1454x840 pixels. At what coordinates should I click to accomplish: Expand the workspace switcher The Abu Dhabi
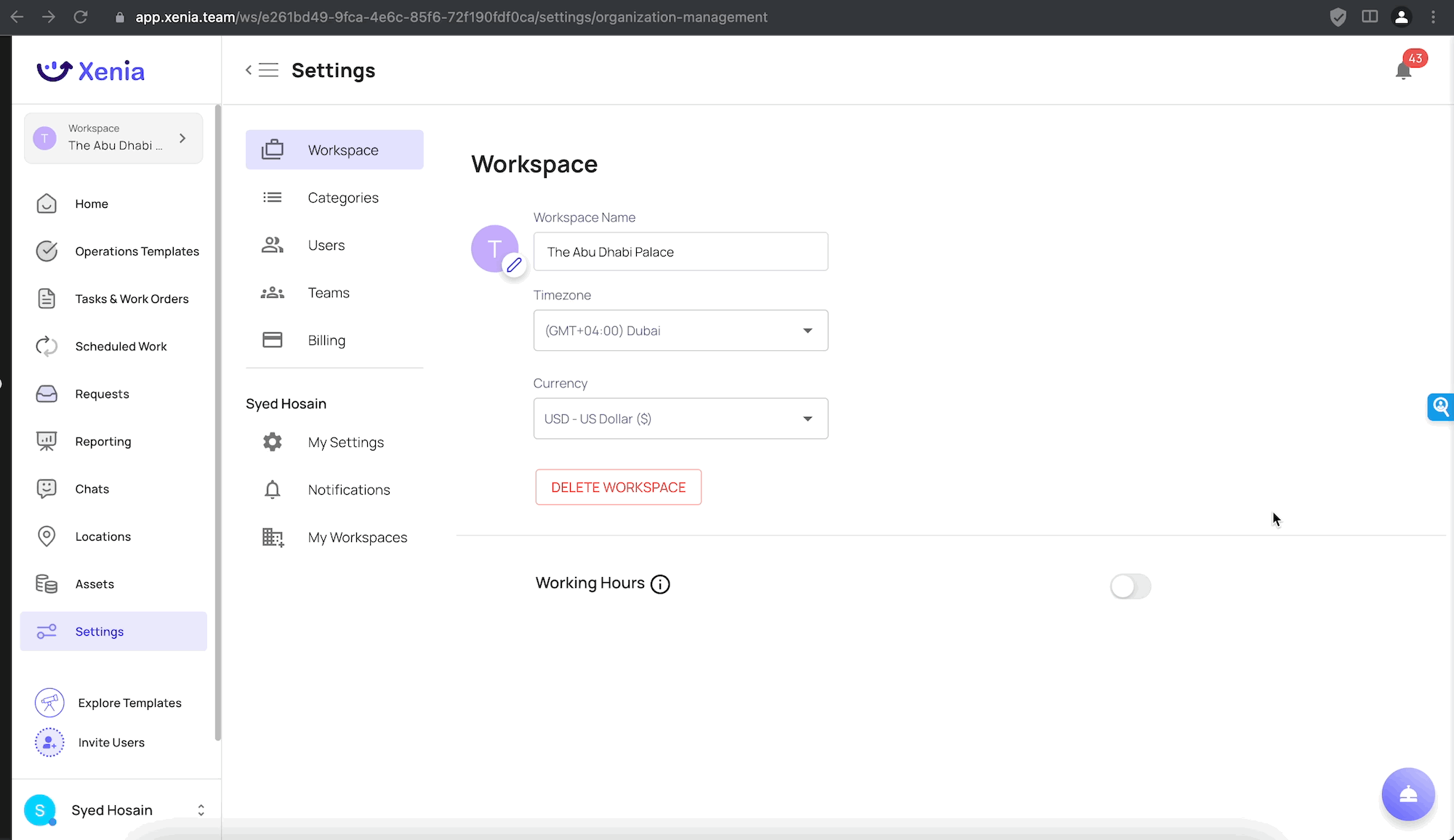[x=113, y=138]
